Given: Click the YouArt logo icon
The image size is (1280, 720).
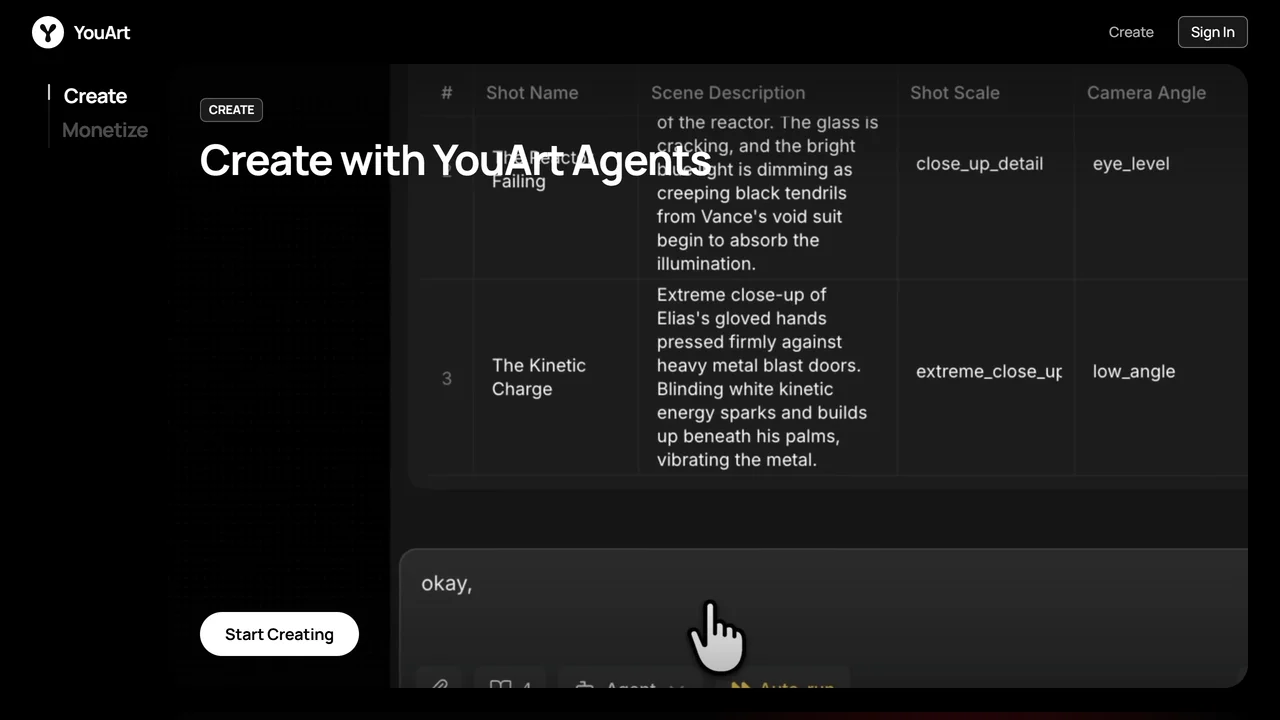Looking at the screenshot, I should [x=48, y=32].
